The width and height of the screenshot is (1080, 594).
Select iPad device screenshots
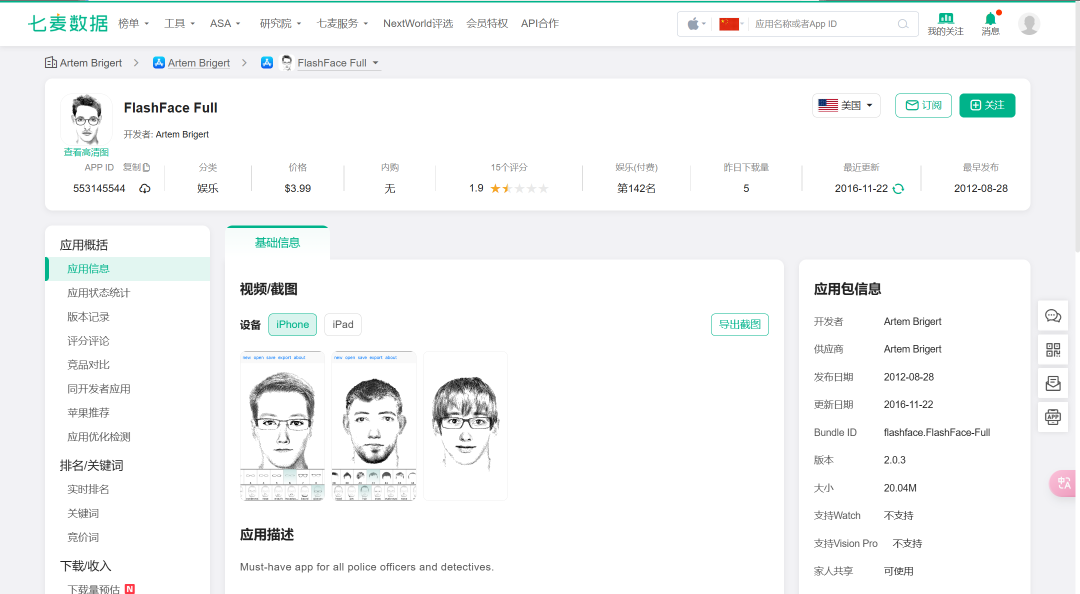[343, 325]
